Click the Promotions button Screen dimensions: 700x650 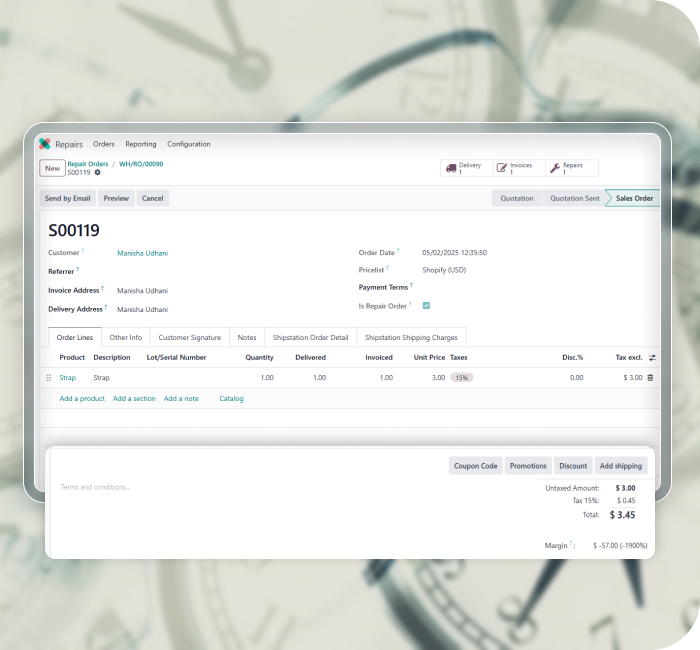(x=528, y=466)
